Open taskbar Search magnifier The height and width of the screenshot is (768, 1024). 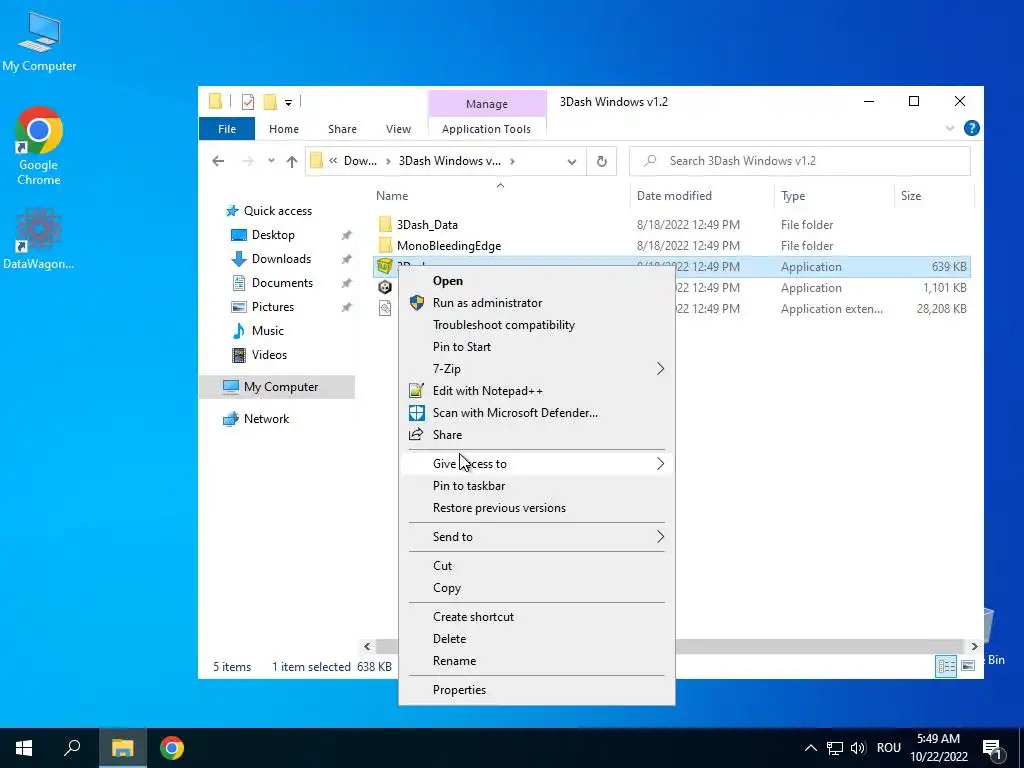pyautogui.click(x=72, y=748)
